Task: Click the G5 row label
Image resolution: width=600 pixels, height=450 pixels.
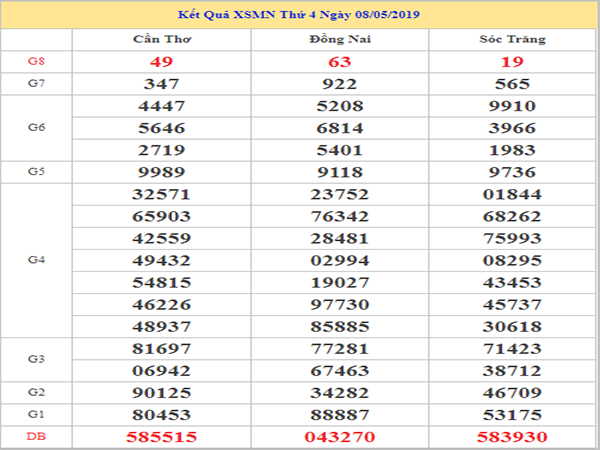Action: pyautogui.click(x=36, y=171)
